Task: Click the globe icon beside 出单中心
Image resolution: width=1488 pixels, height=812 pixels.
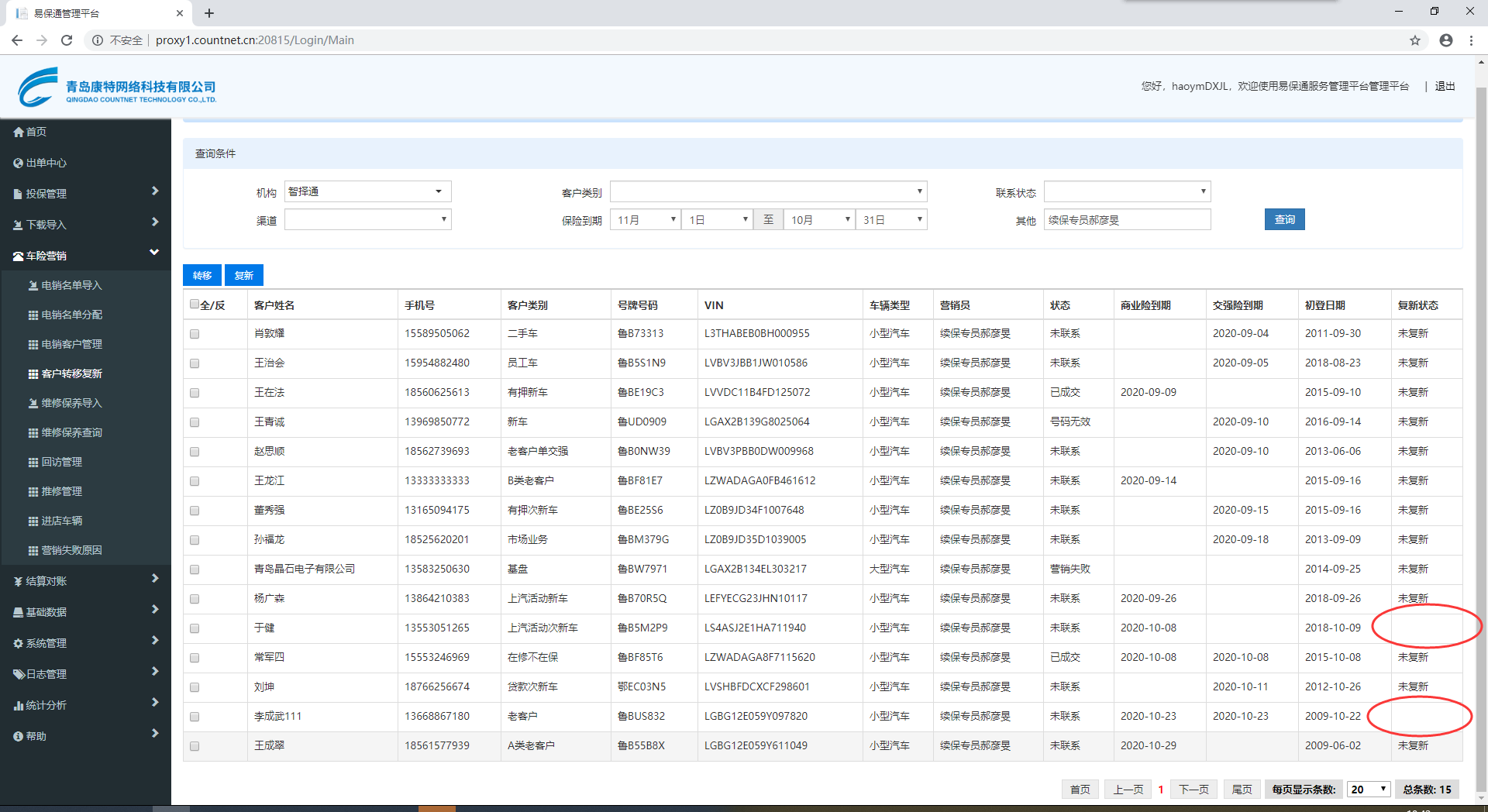Action: point(19,163)
